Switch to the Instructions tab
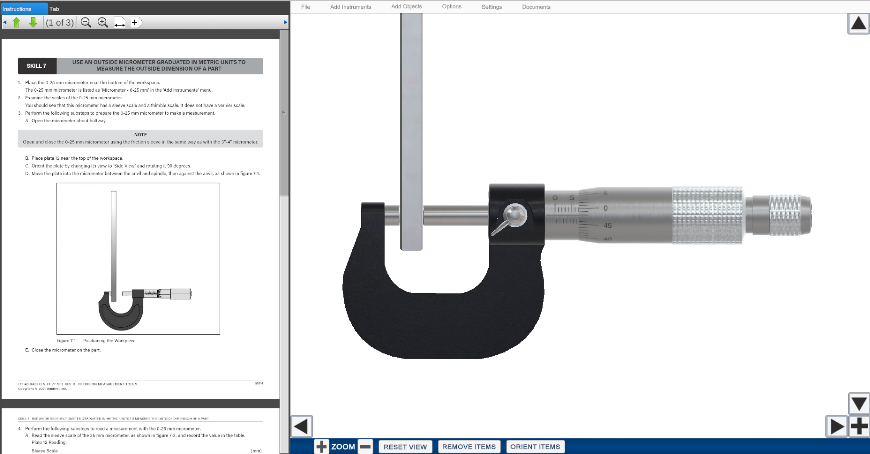Screen dimensions: 870x454 [x=22, y=7]
